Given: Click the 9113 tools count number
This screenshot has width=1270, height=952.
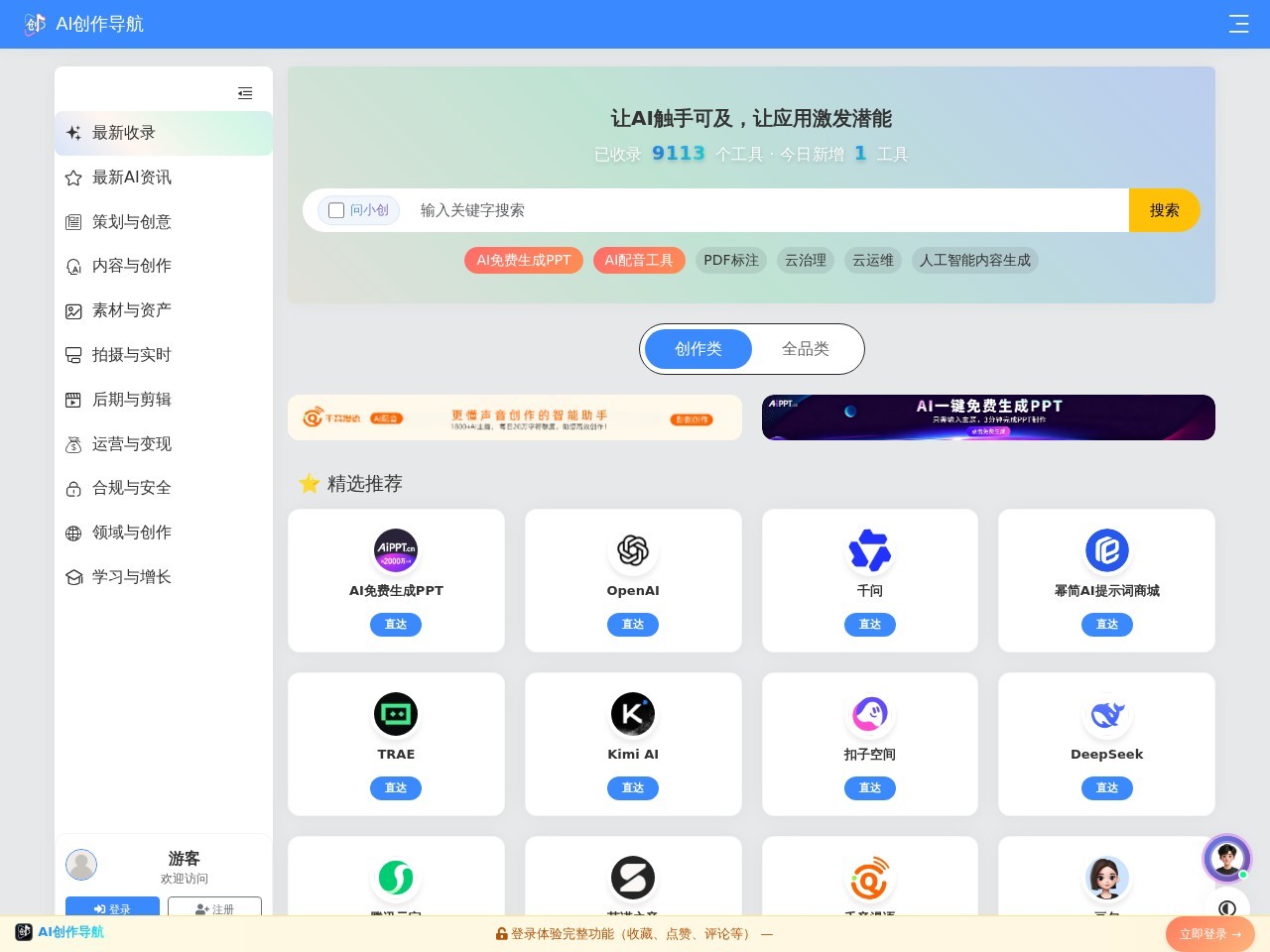Looking at the screenshot, I should [679, 153].
